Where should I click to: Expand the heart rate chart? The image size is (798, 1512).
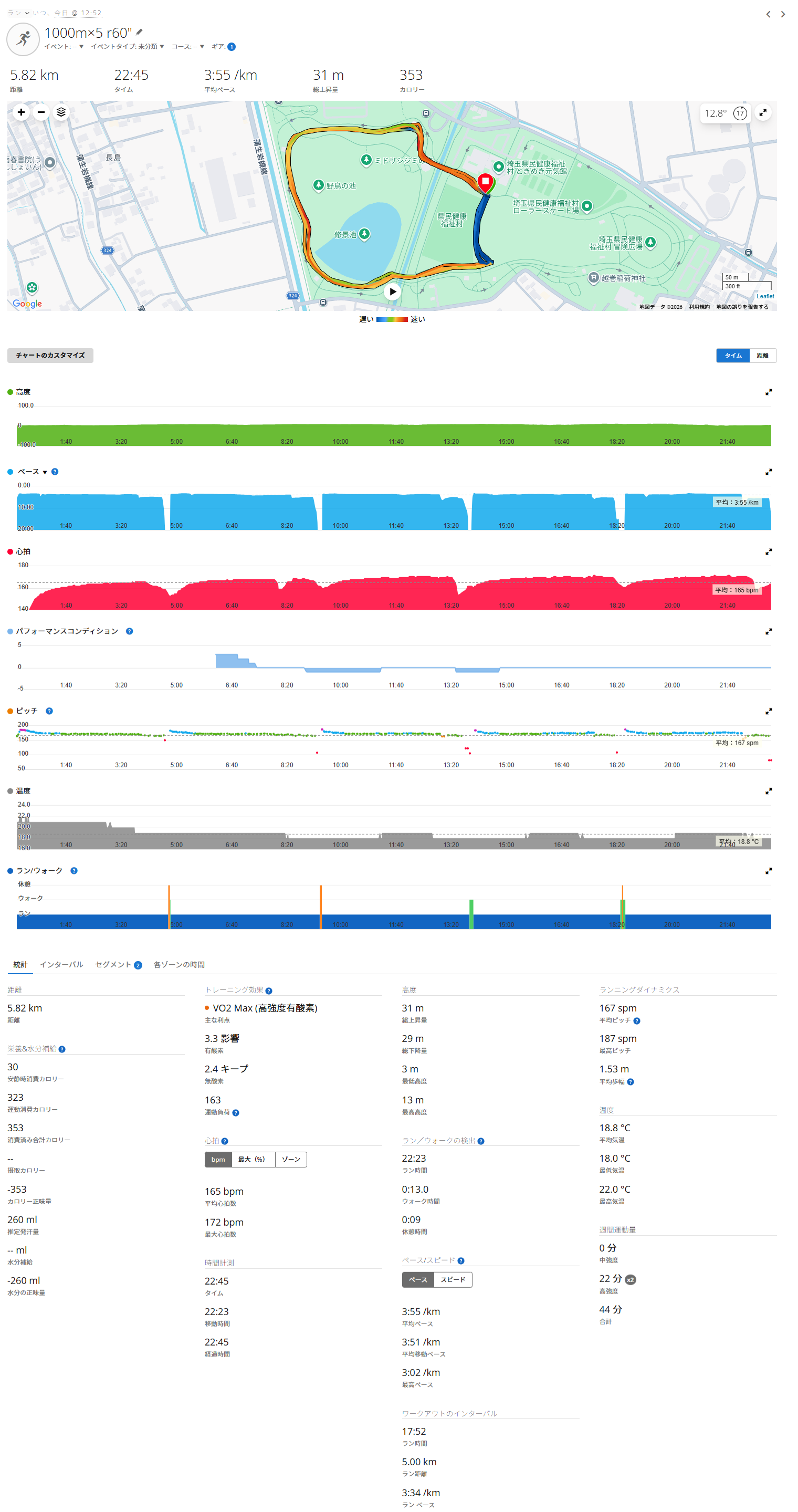pos(768,552)
